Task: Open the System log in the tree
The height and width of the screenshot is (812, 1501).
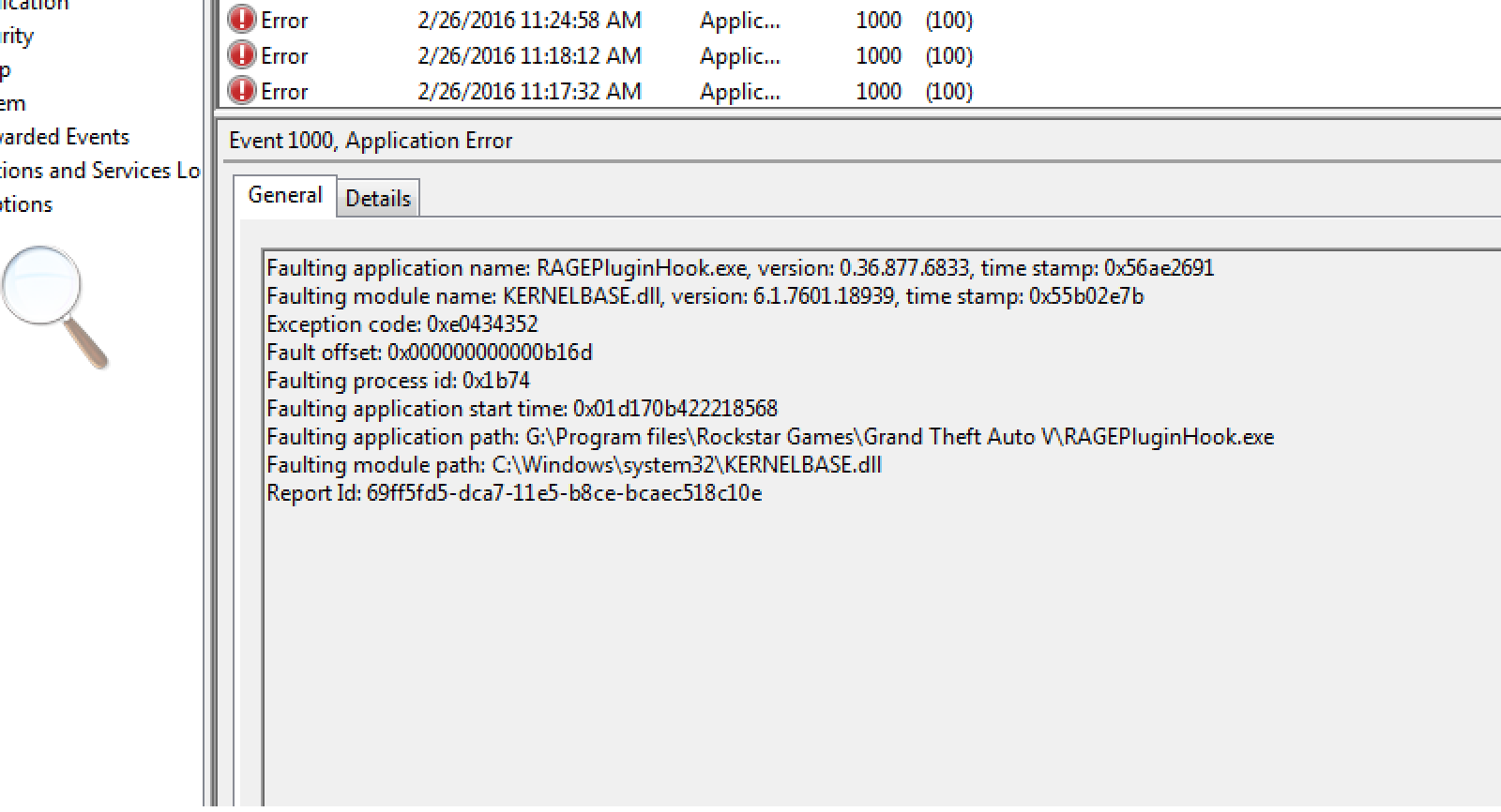Action: point(13,103)
